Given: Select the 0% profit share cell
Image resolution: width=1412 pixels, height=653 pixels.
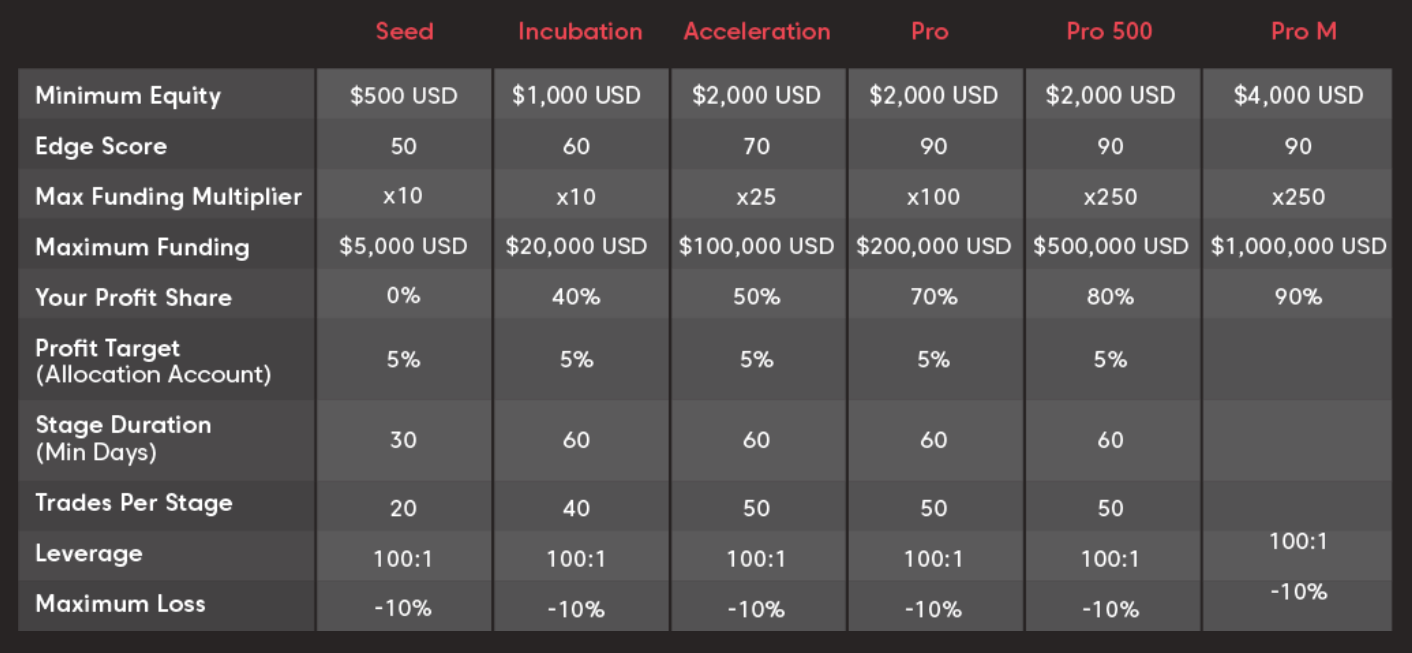Looking at the screenshot, I should (403, 296).
